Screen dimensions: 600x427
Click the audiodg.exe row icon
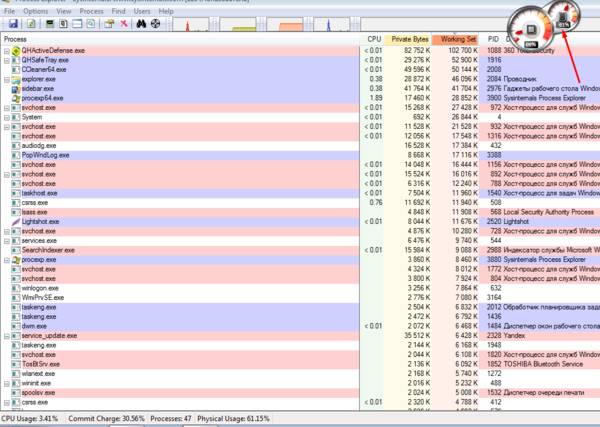pos(16,146)
